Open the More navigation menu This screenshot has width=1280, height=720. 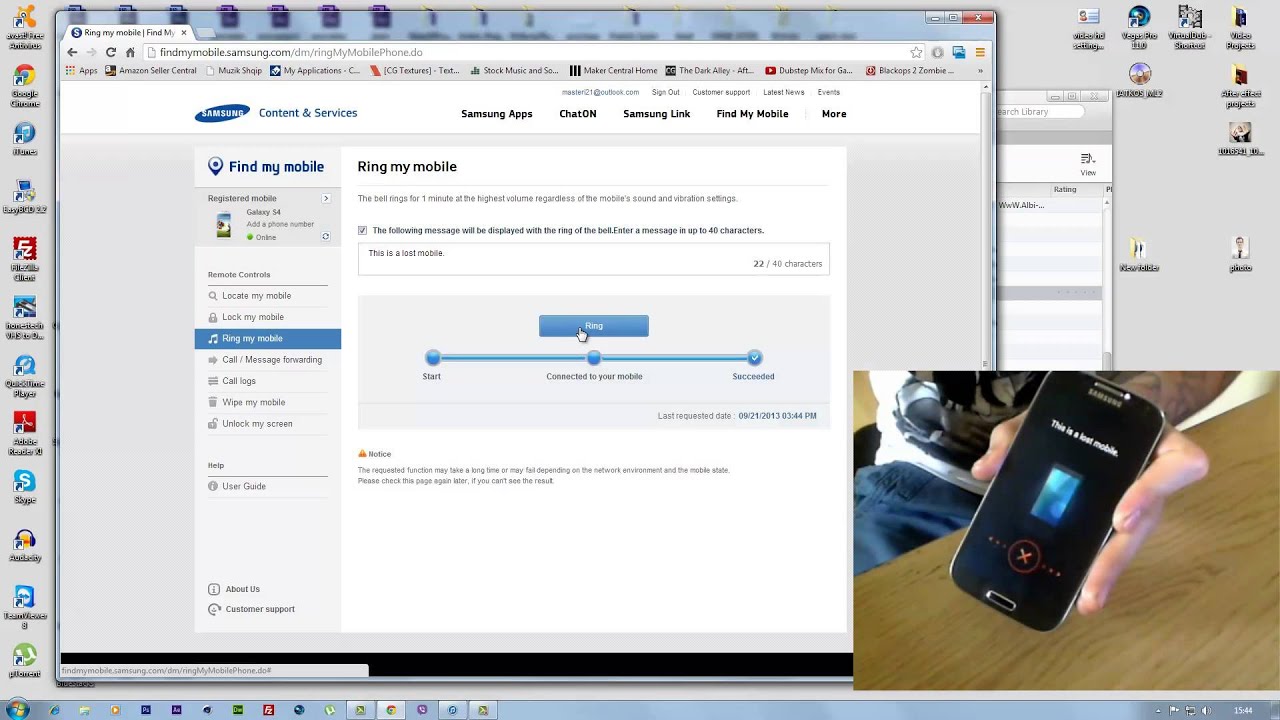[x=834, y=114]
